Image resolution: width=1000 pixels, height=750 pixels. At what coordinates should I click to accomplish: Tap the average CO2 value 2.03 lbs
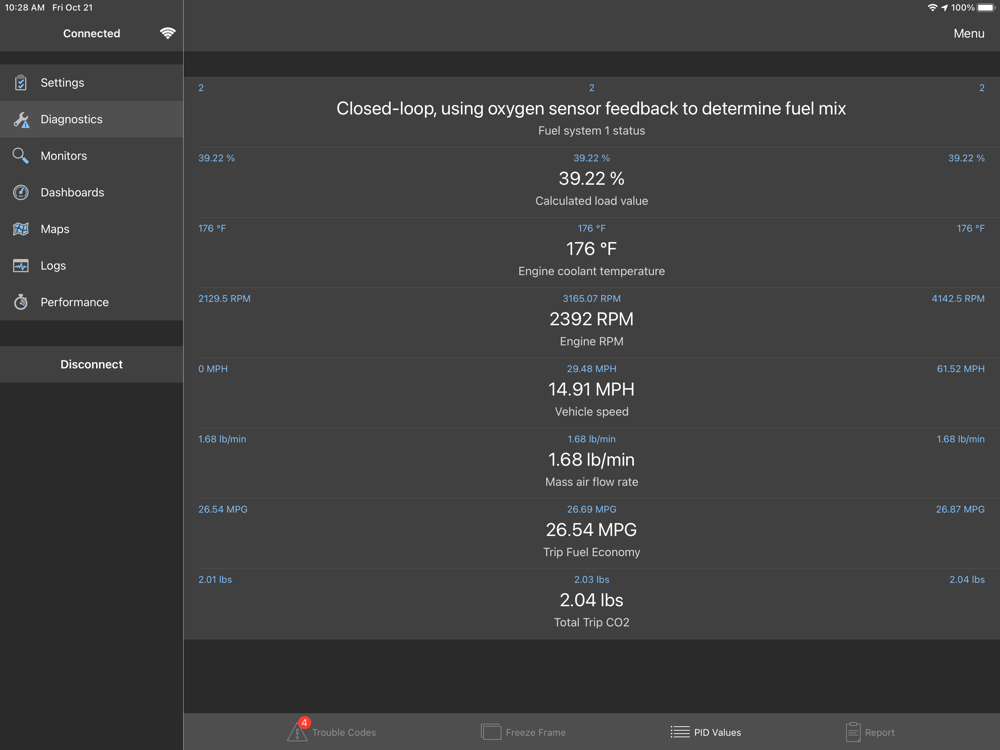tap(592, 579)
